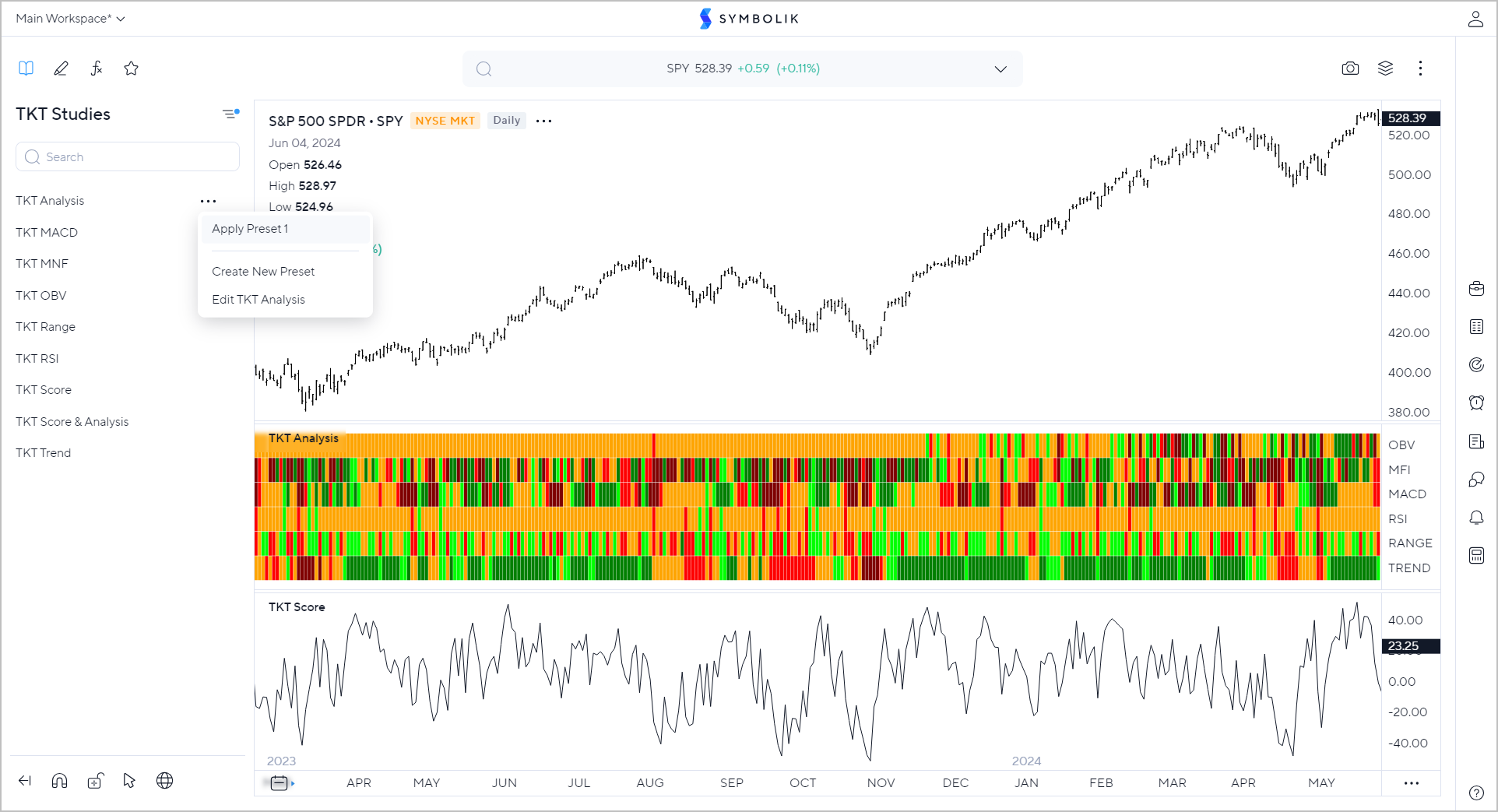Open the vertical three-dot menu in toolbar
Image resolution: width=1498 pixels, height=812 pixels.
pos(1420,69)
